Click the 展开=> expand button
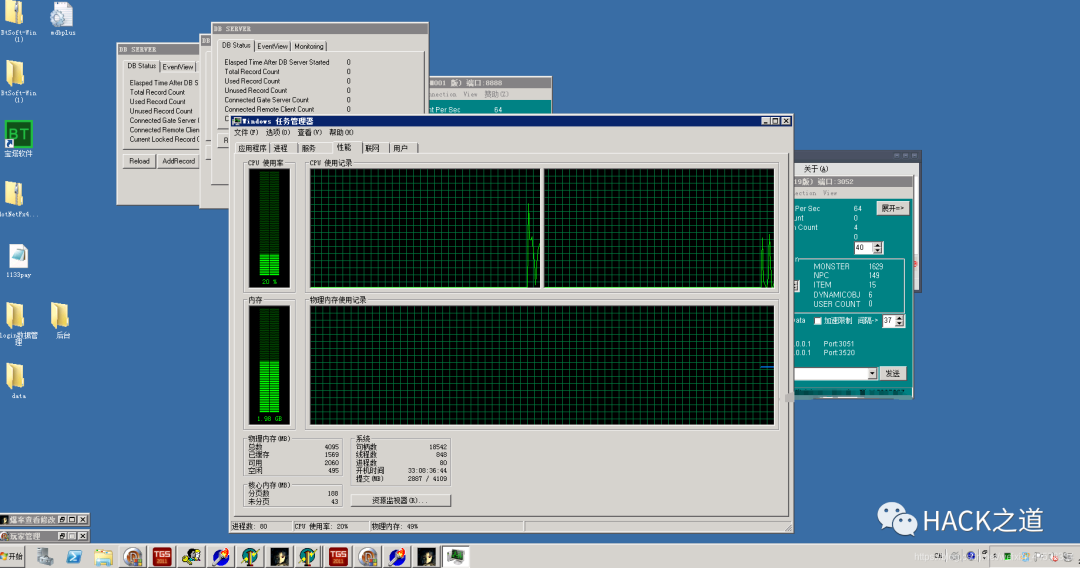 [x=893, y=208]
